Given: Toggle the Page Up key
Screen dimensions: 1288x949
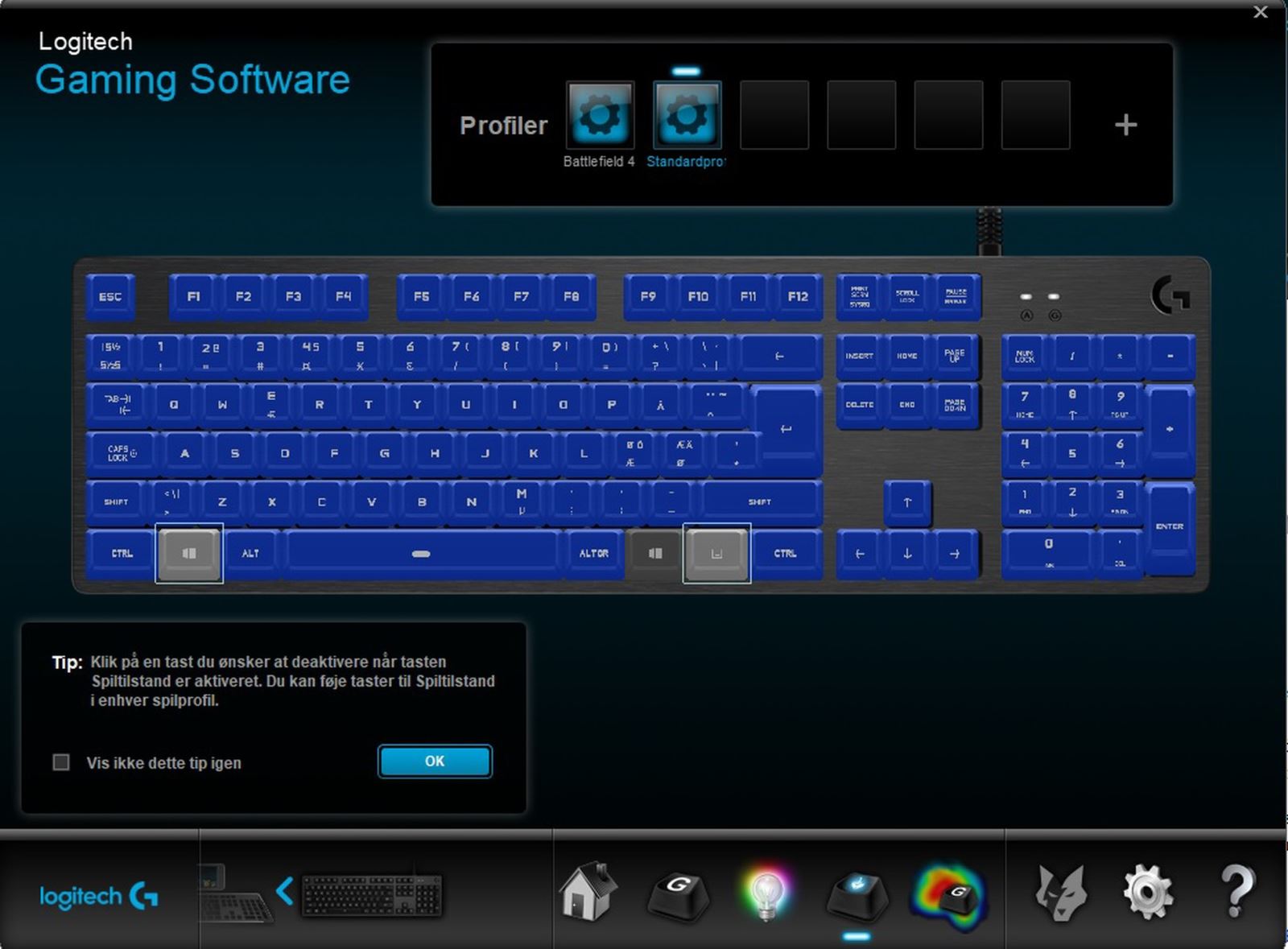Looking at the screenshot, I should [956, 356].
